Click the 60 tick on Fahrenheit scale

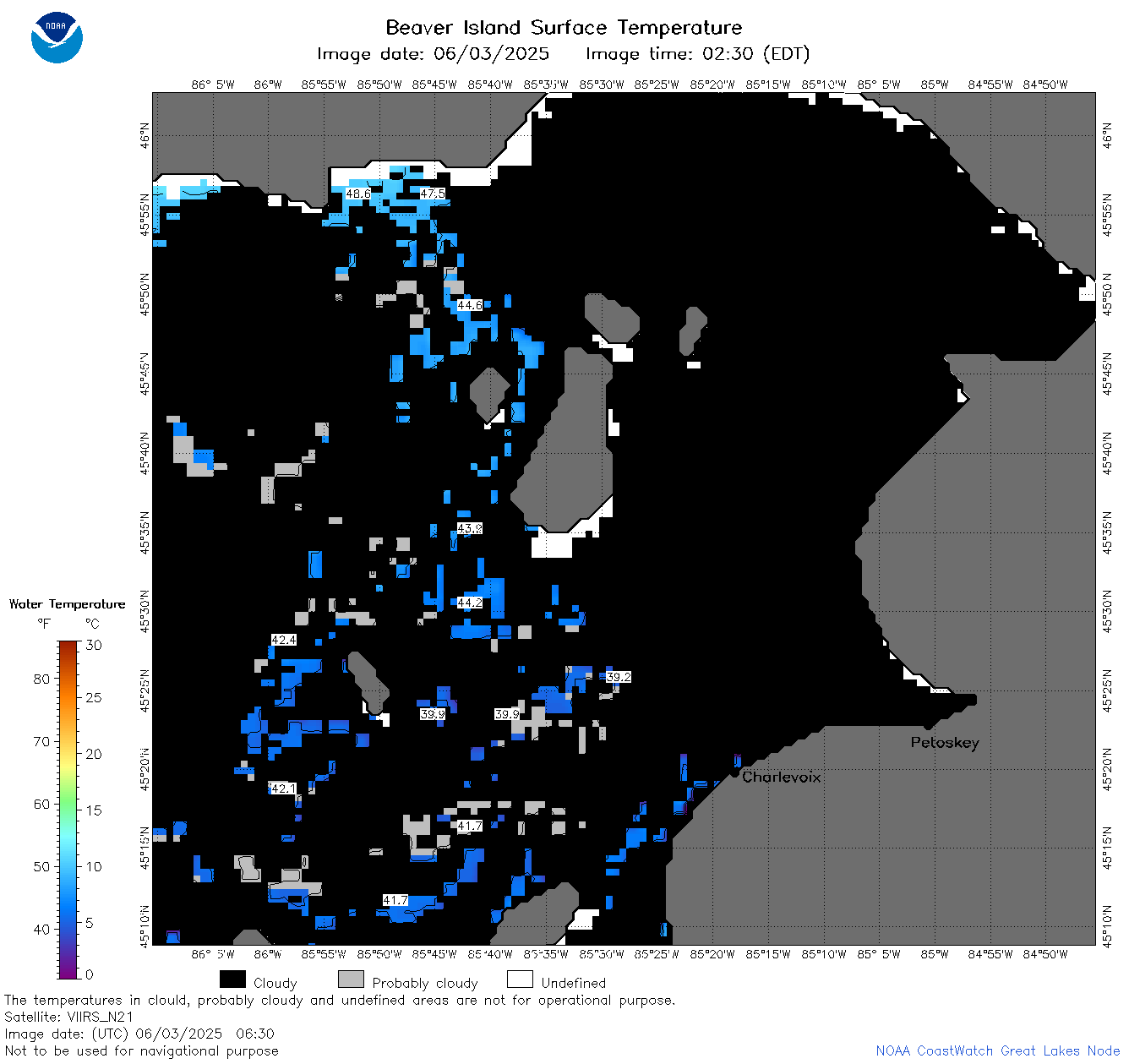click(41, 804)
